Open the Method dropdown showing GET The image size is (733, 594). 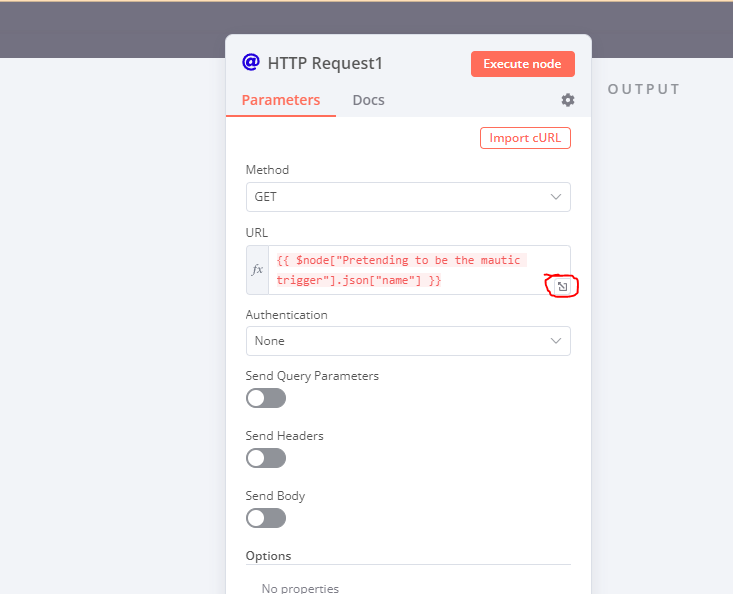408,197
